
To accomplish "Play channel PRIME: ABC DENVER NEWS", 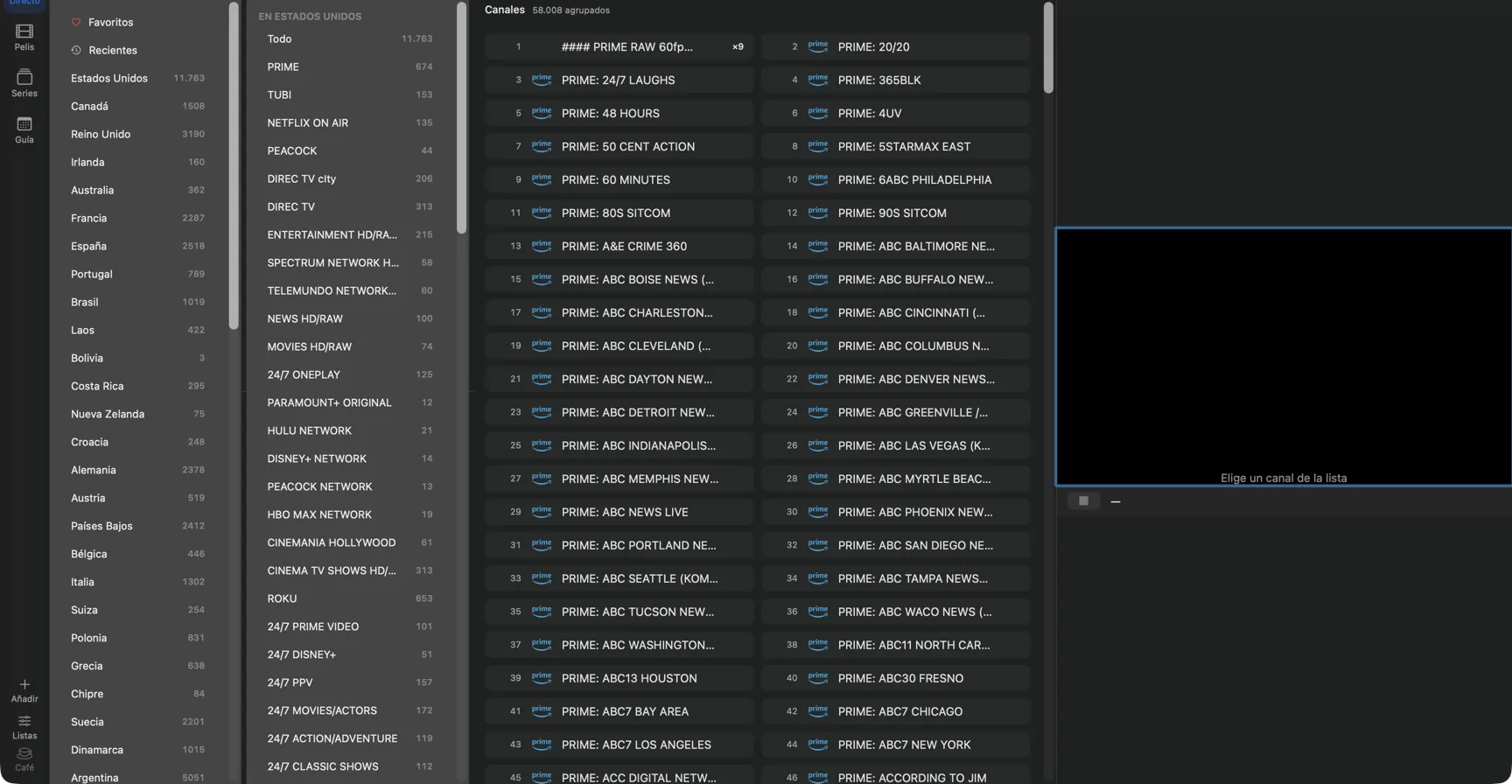I will [896, 379].
